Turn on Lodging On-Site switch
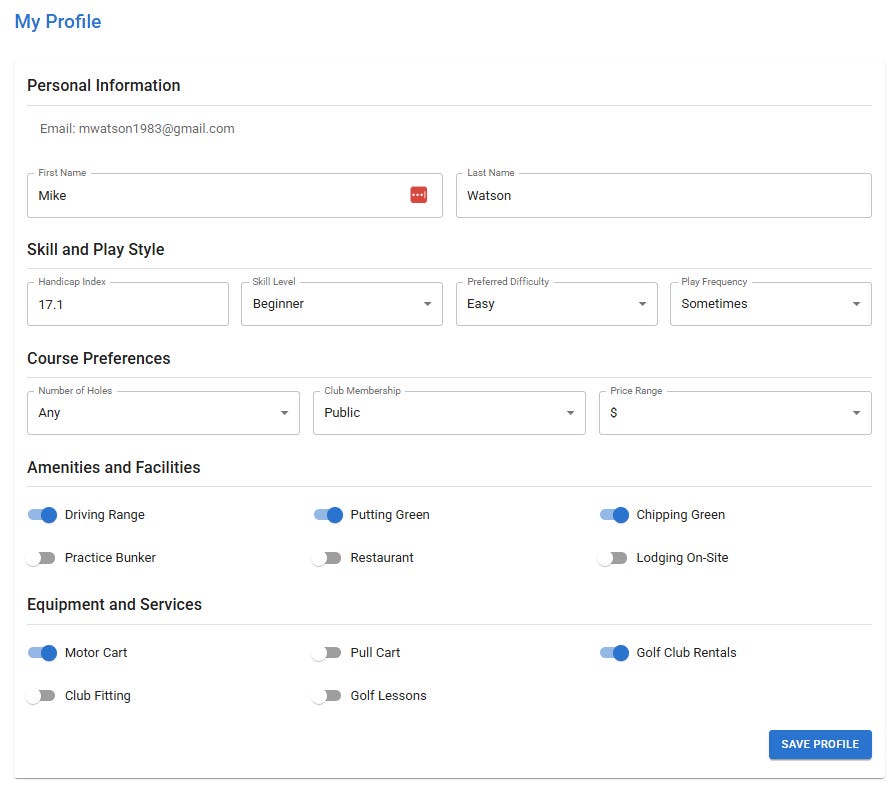 point(613,558)
